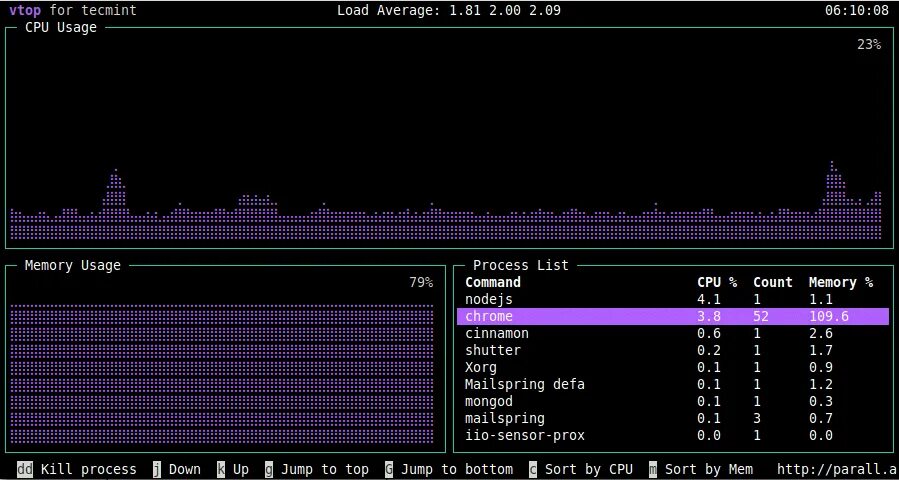Viewport: 899px width, 480px height.
Task: Click the Load Average values text
Action: [448, 10]
